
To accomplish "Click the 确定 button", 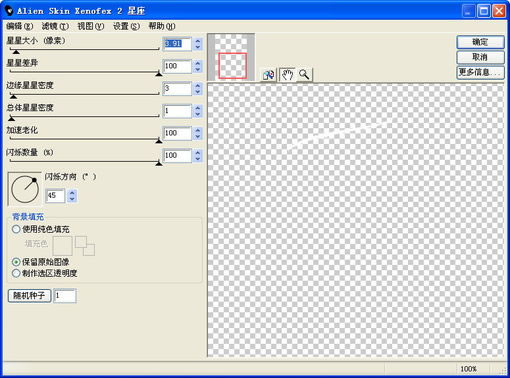I will click(x=480, y=42).
